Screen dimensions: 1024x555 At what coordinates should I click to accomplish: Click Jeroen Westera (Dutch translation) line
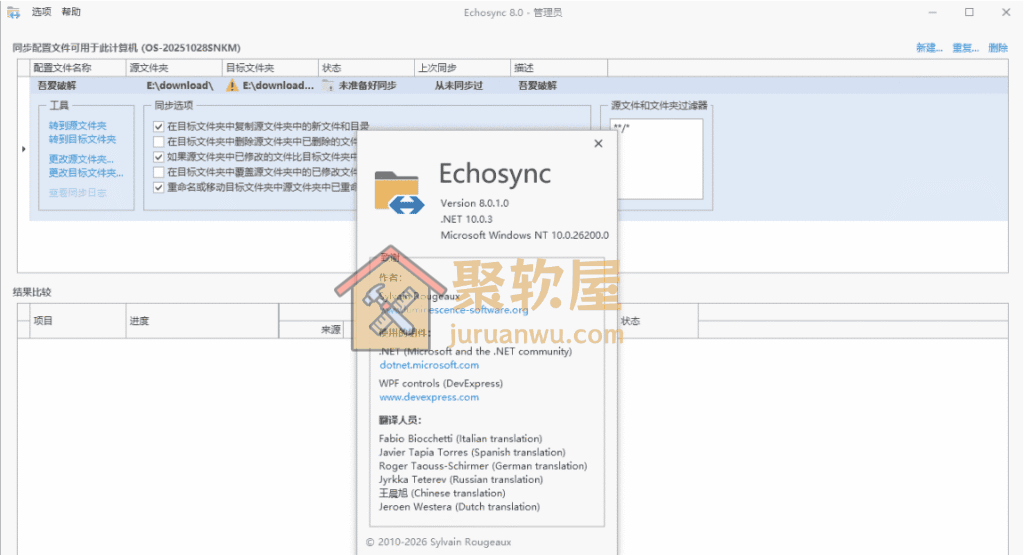[460, 507]
